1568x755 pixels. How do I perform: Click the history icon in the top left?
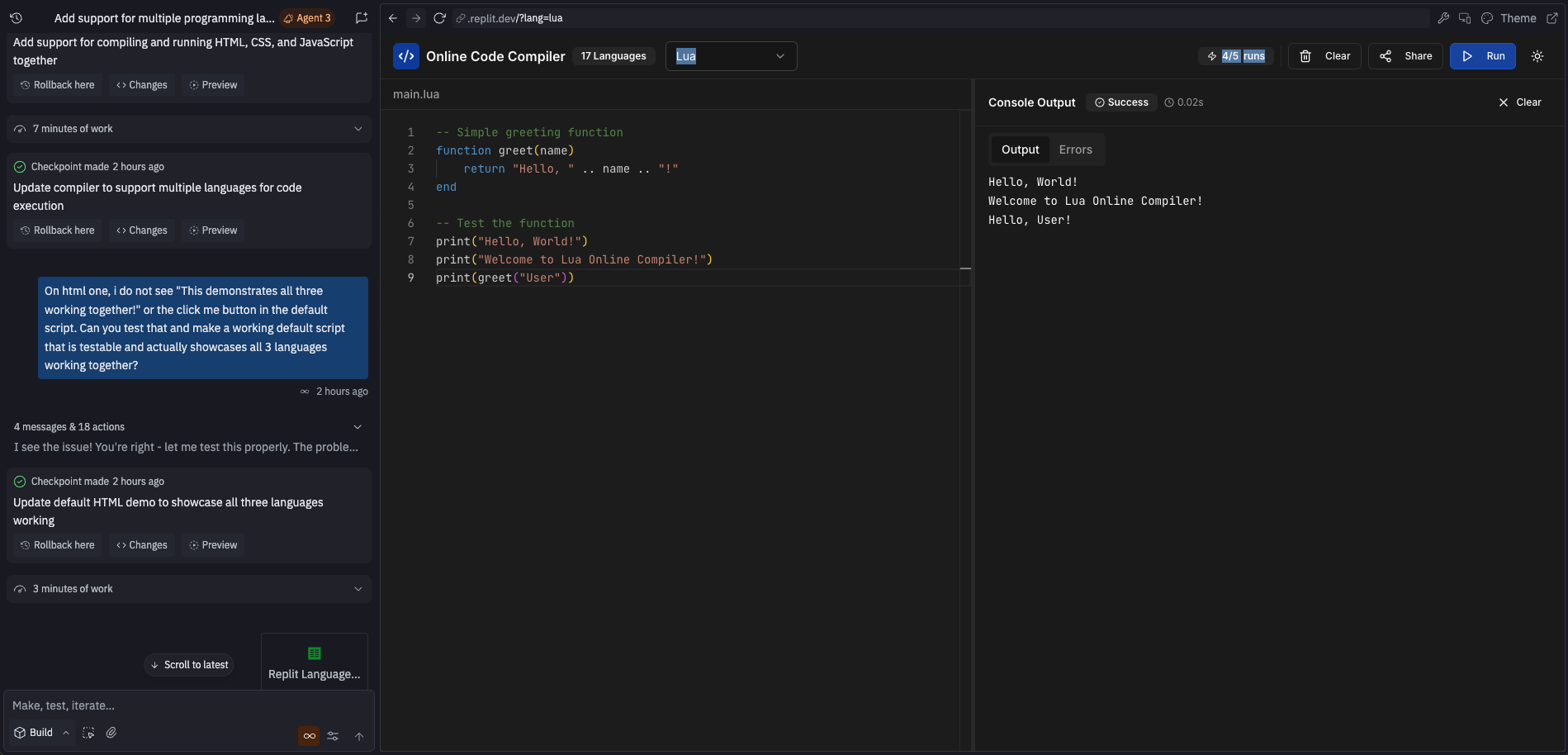pos(15,17)
